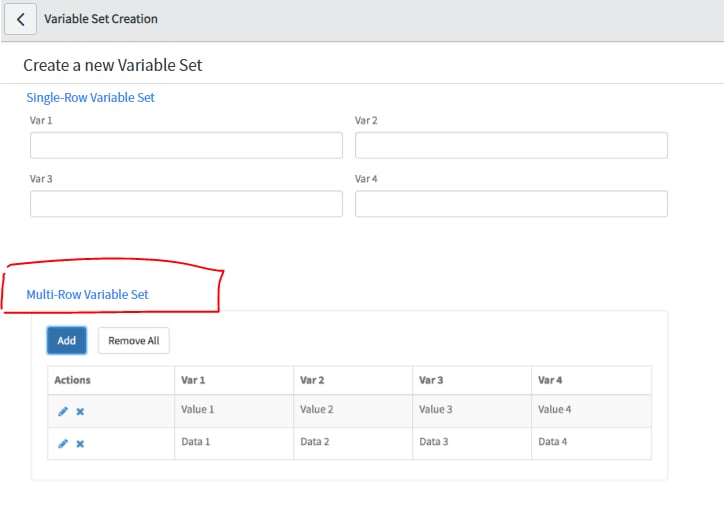The image size is (724, 511).
Task: Open the Single-Row Variable Set link
Action: [90, 98]
